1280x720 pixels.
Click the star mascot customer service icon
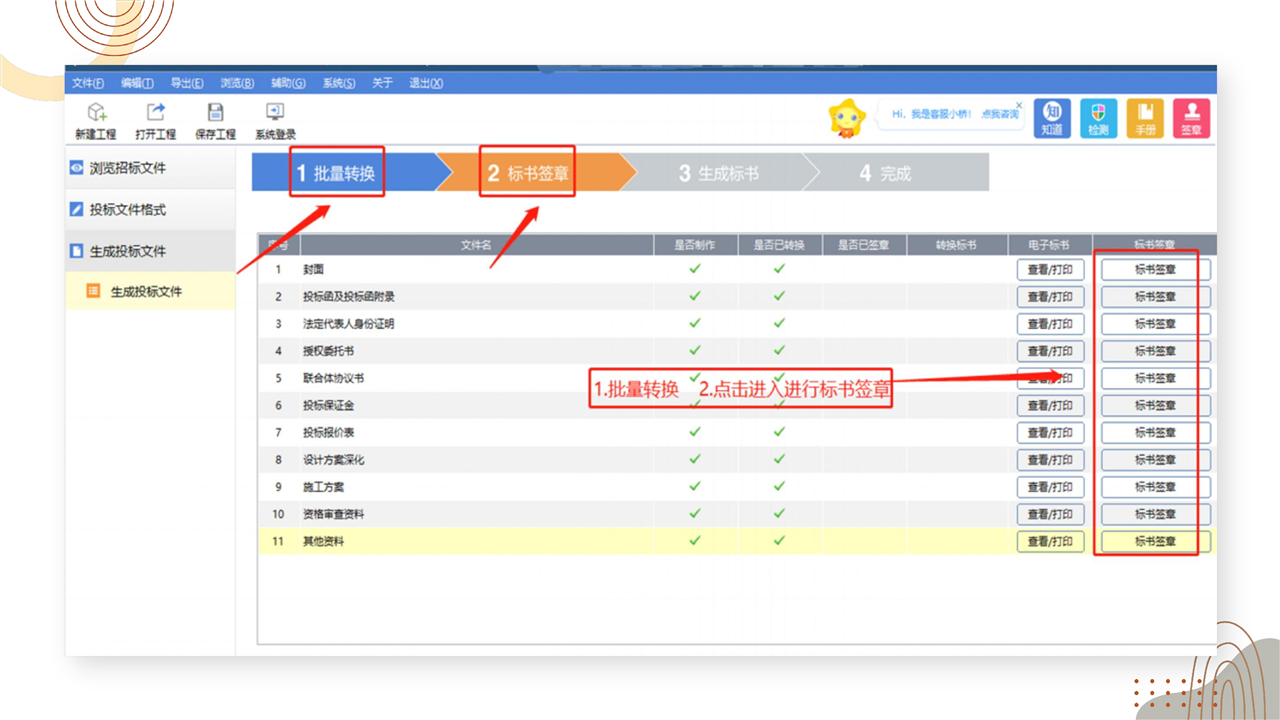pyautogui.click(x=846, y=118)
